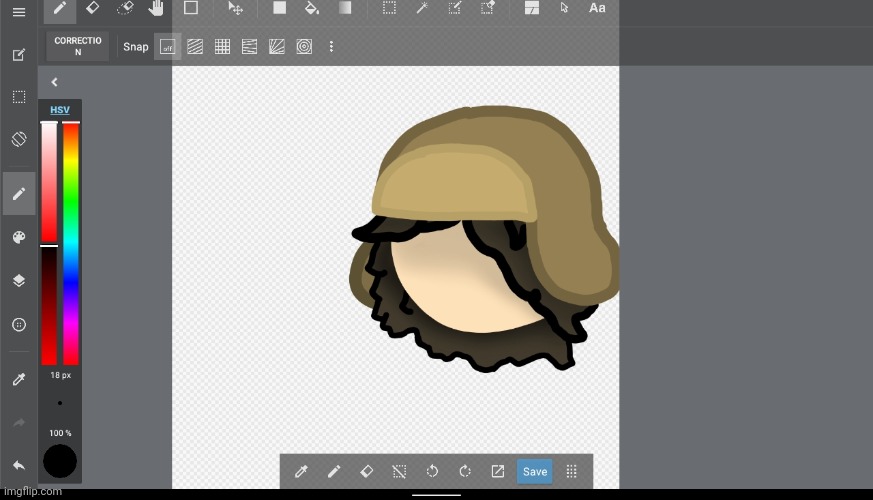The height and width of the screenshot is (500, 873).
Task: Select the Move tool
Action: coord(236,8)
